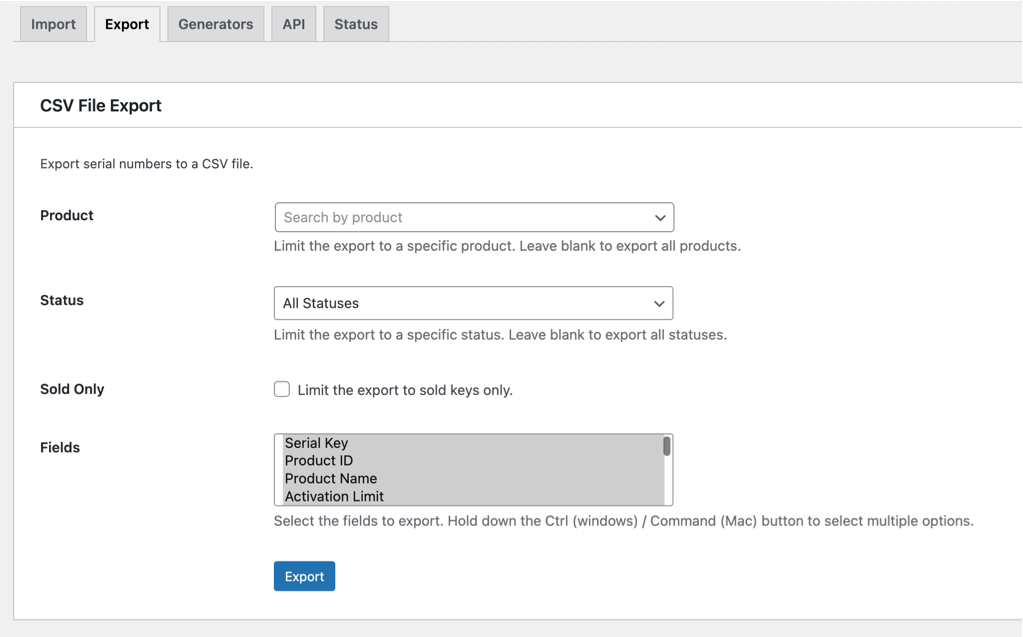Image resolution: width=1023 pixels, height=637 pixels.
Task: Open the Status tab
Action: pos(356,24)
